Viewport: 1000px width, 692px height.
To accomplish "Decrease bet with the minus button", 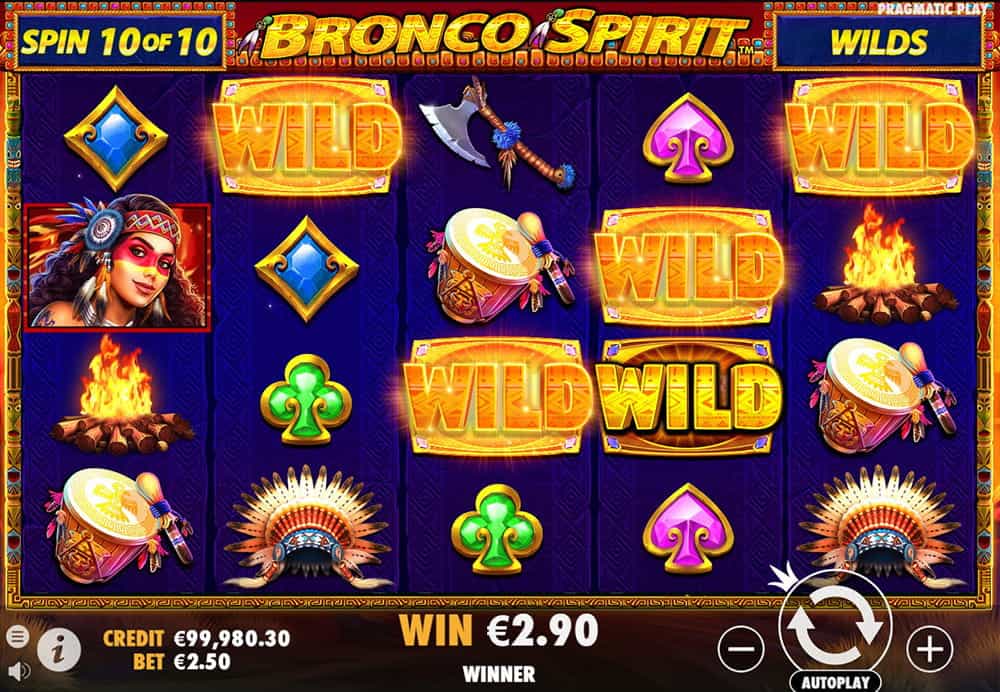I will [741, 649].
